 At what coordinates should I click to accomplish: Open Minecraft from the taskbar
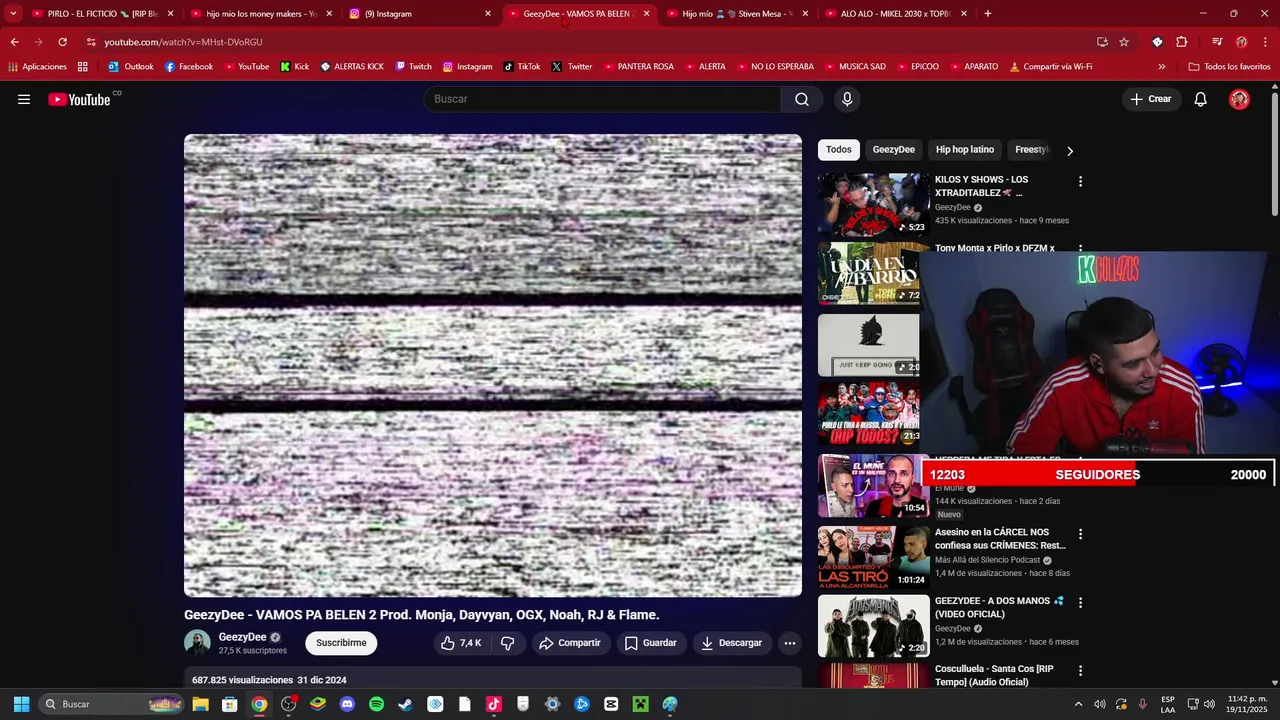(640, 704)
